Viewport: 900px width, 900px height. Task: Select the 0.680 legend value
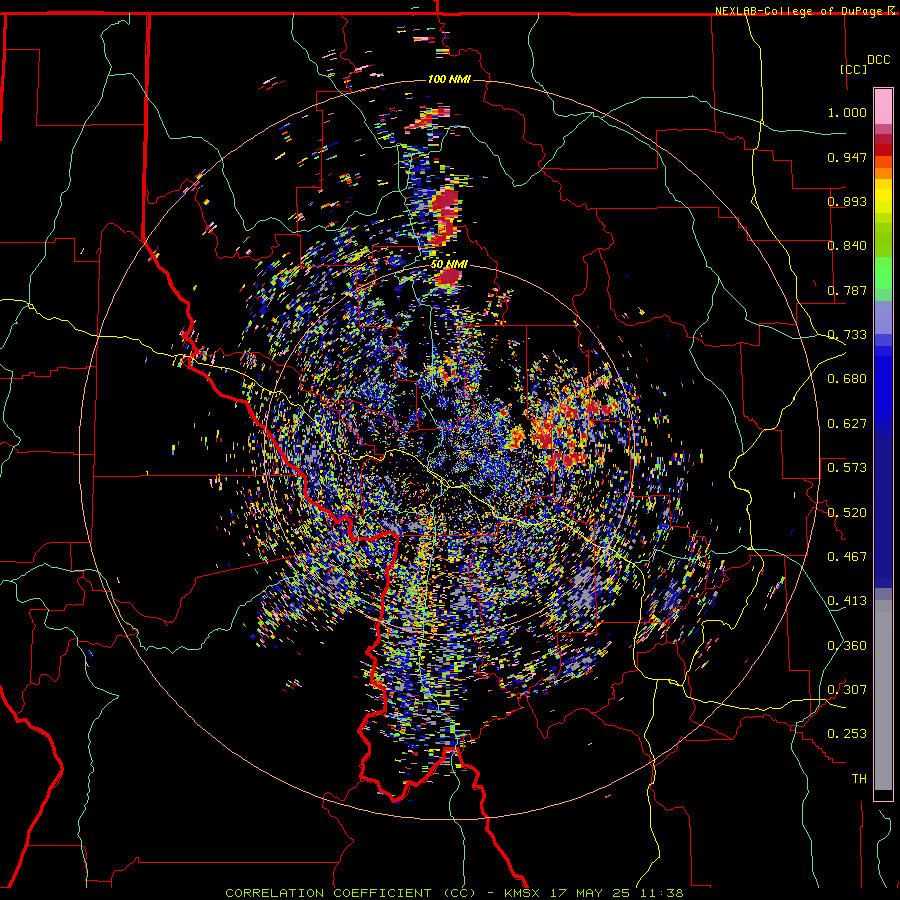click(x=847, y=379)
